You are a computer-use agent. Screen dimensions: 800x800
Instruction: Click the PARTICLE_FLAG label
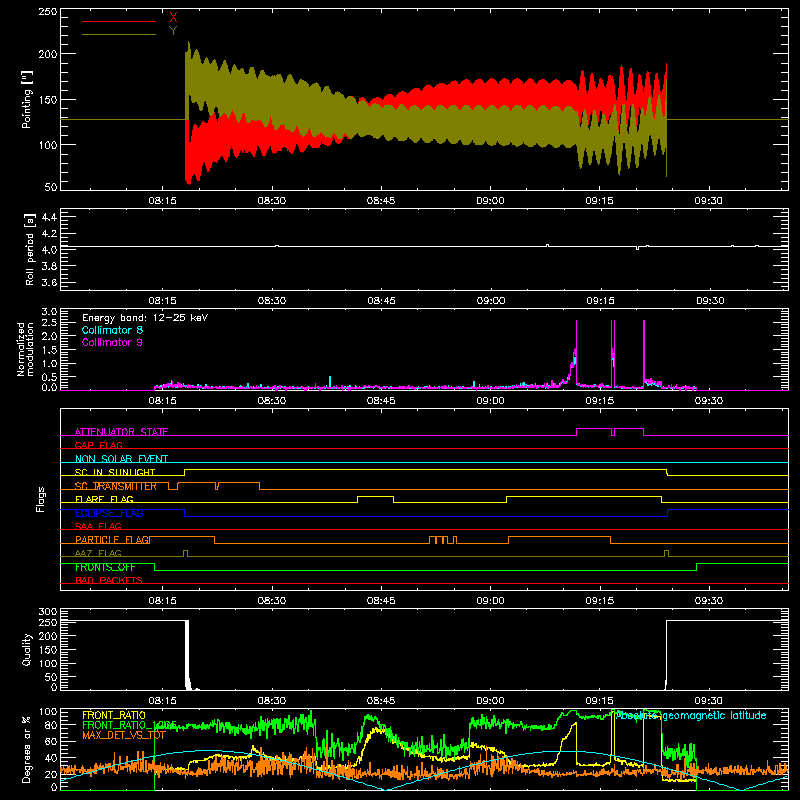113,539
